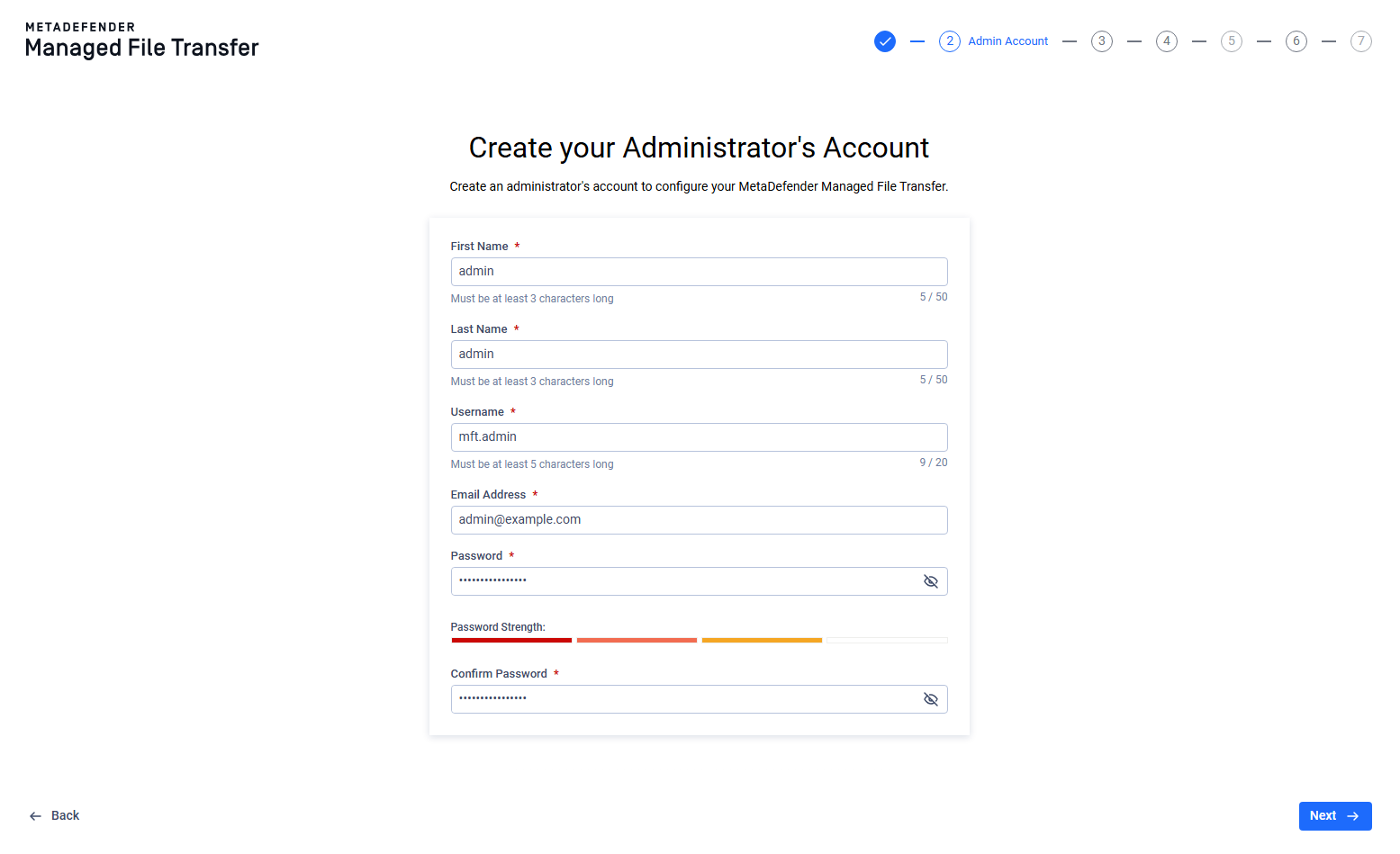Show the Password field contents

coord(931,581)
